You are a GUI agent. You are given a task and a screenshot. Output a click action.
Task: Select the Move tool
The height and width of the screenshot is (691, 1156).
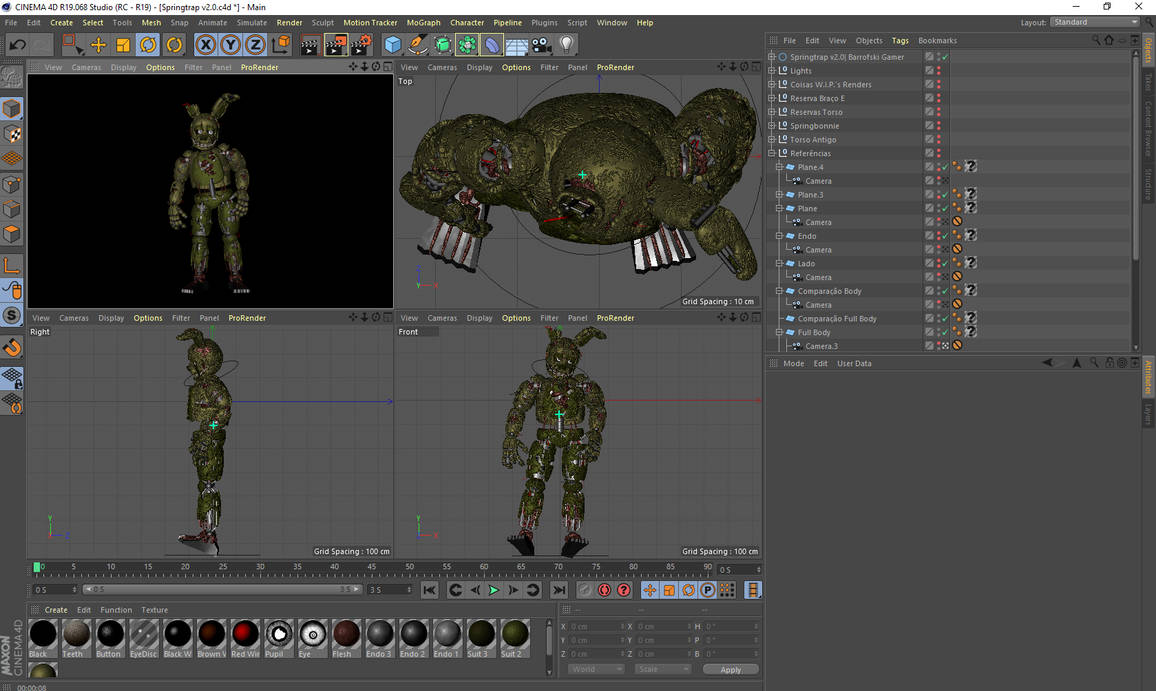coord(98,45)
